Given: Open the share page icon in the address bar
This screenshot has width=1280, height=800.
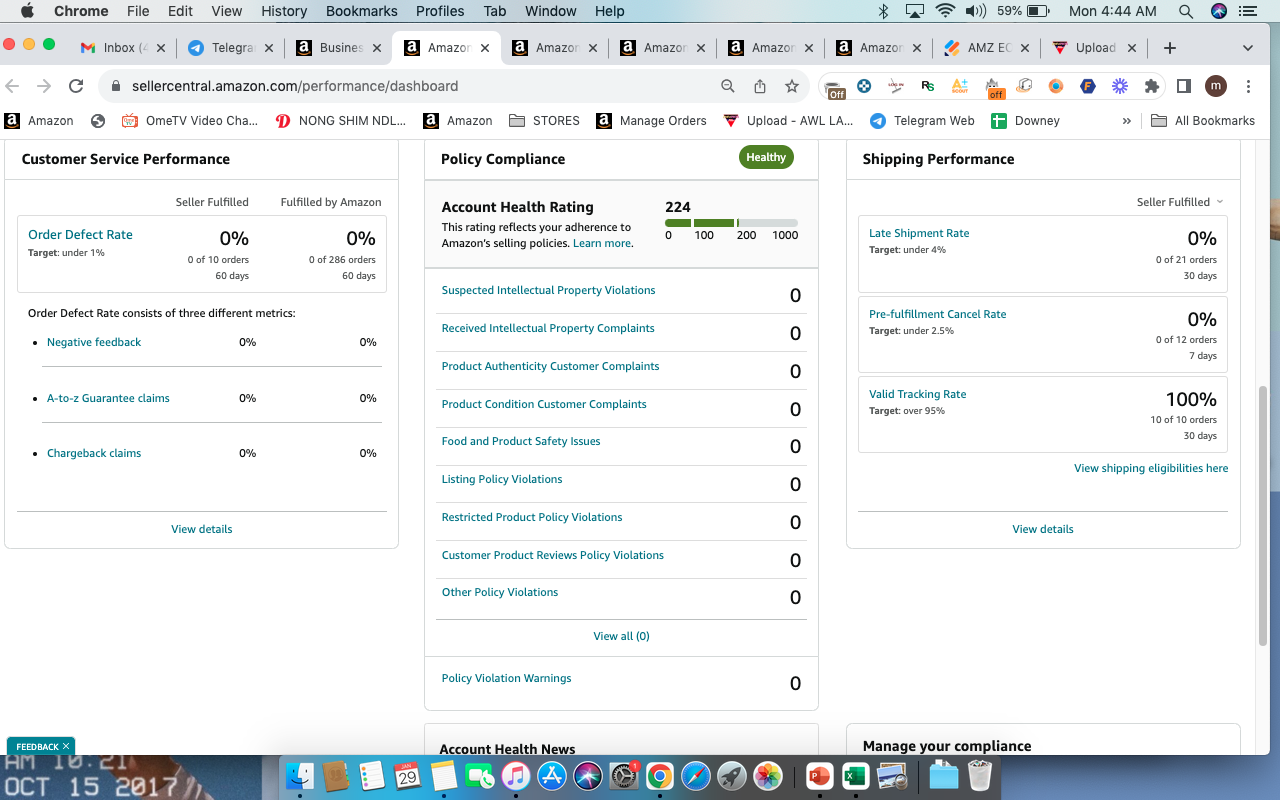Looking at the screenshot, I should (760, 86).
